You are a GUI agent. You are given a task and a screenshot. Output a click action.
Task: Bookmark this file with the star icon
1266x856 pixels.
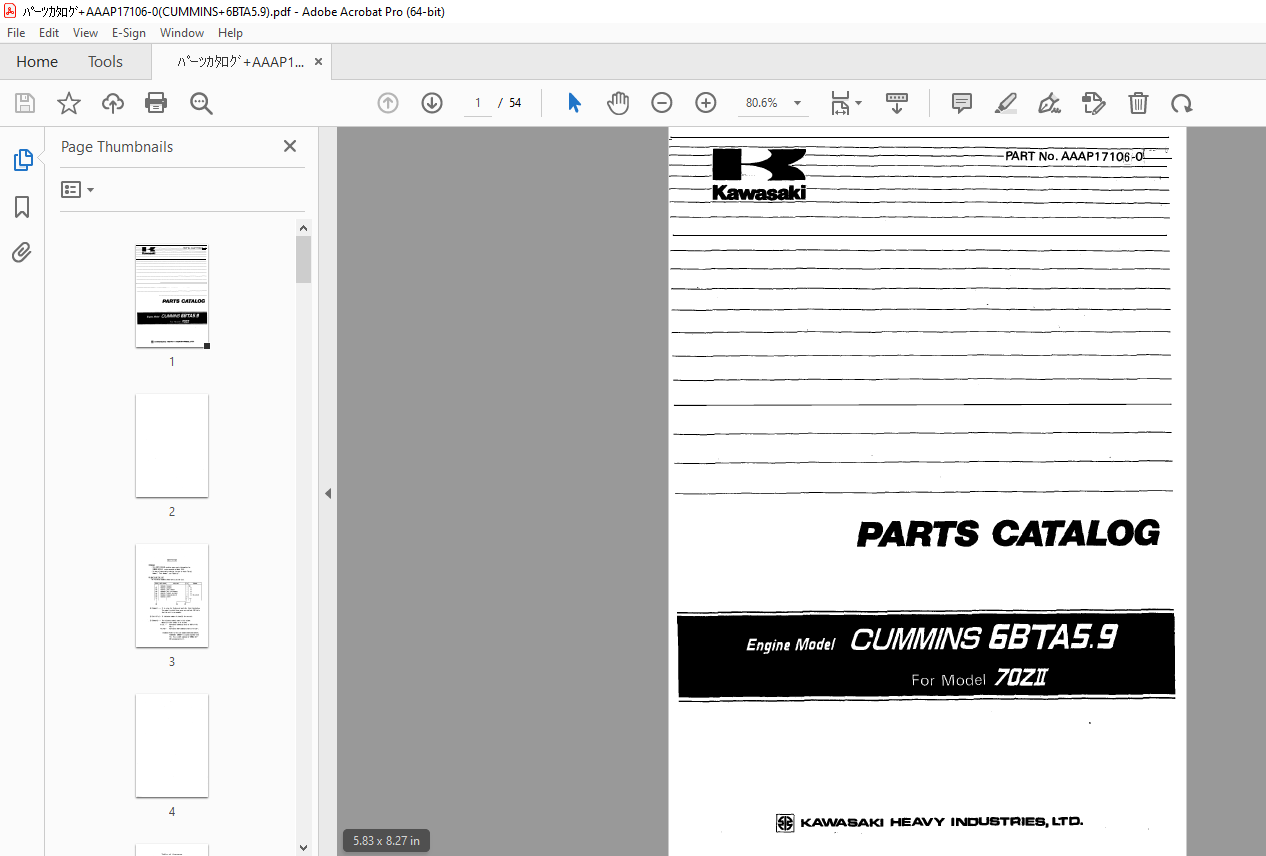pos(69,103)
